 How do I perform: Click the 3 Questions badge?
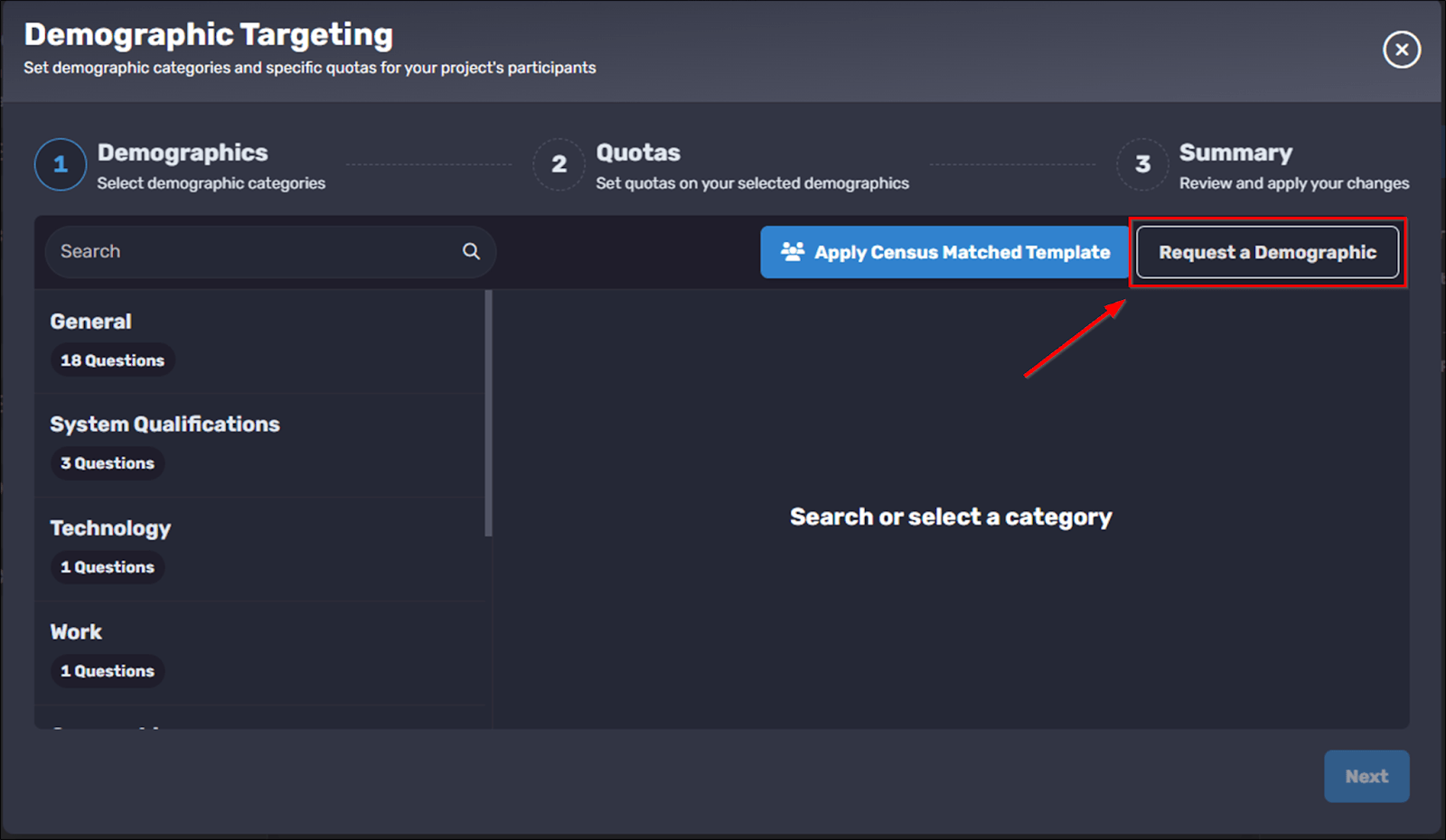(107, 463)
